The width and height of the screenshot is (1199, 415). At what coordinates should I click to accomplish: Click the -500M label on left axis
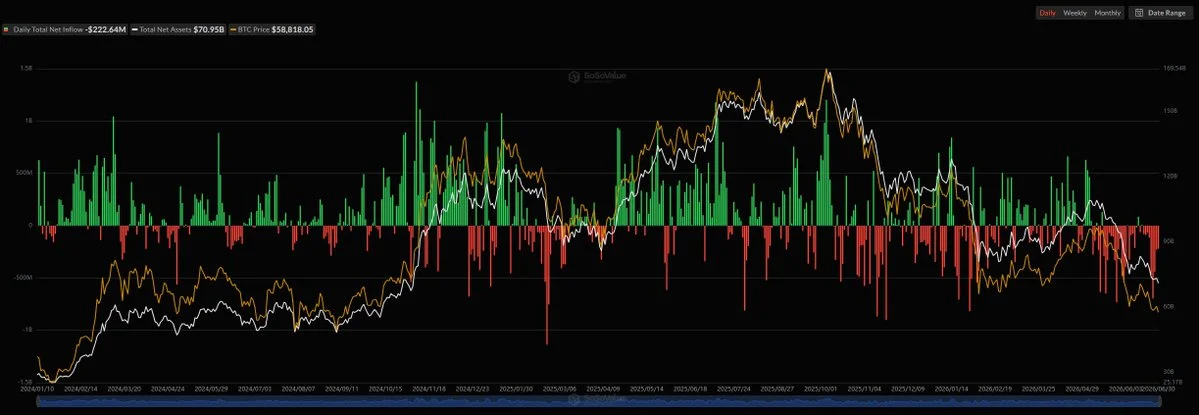click(x=23, y=277)
